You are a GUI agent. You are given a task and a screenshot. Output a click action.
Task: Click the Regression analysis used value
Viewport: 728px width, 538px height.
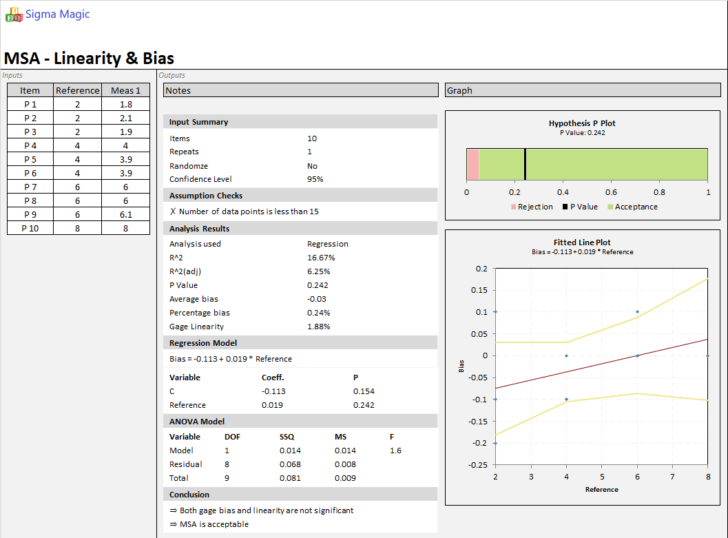coord(327,244)
